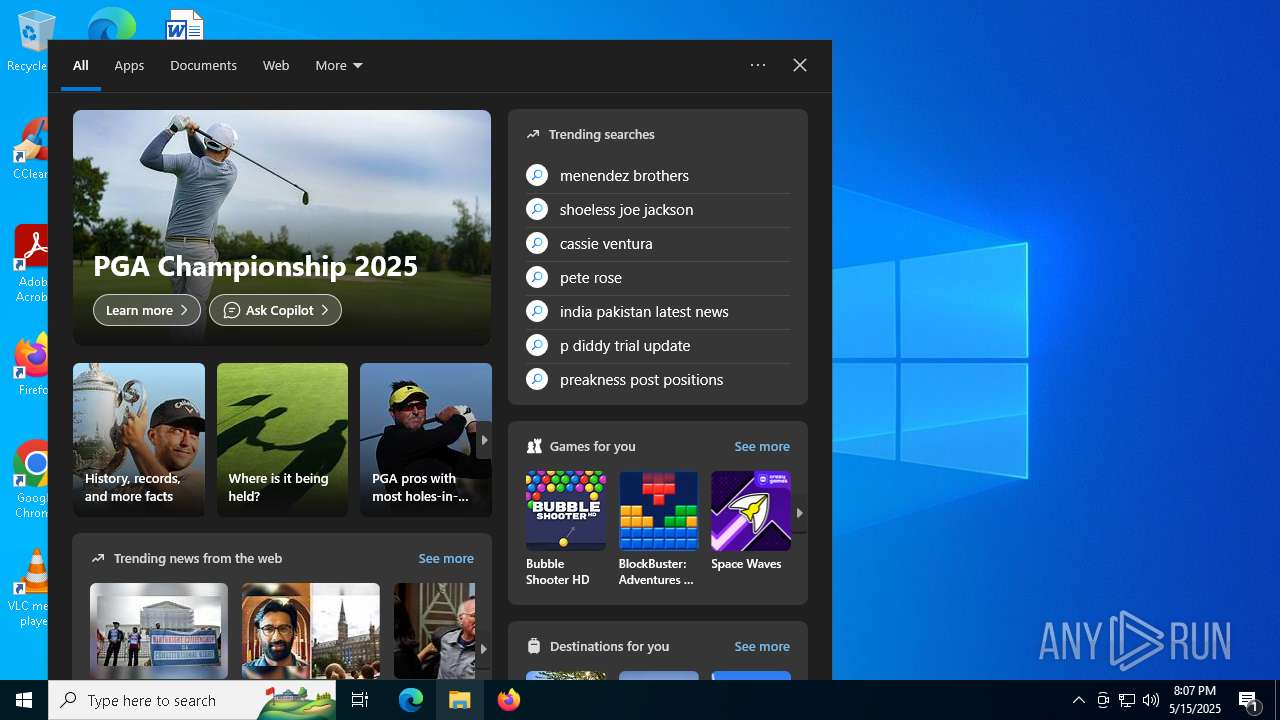This screenshot has height=720, width=1280.
Task: Open File Explorer from taskbar
Action: click(460, 700)
